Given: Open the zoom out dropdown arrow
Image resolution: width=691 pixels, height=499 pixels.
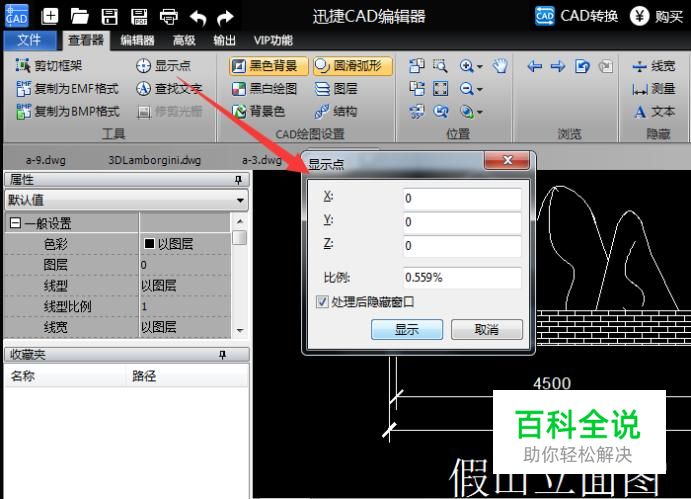Looking at the screenshot, I should click(x=480, y=89).
